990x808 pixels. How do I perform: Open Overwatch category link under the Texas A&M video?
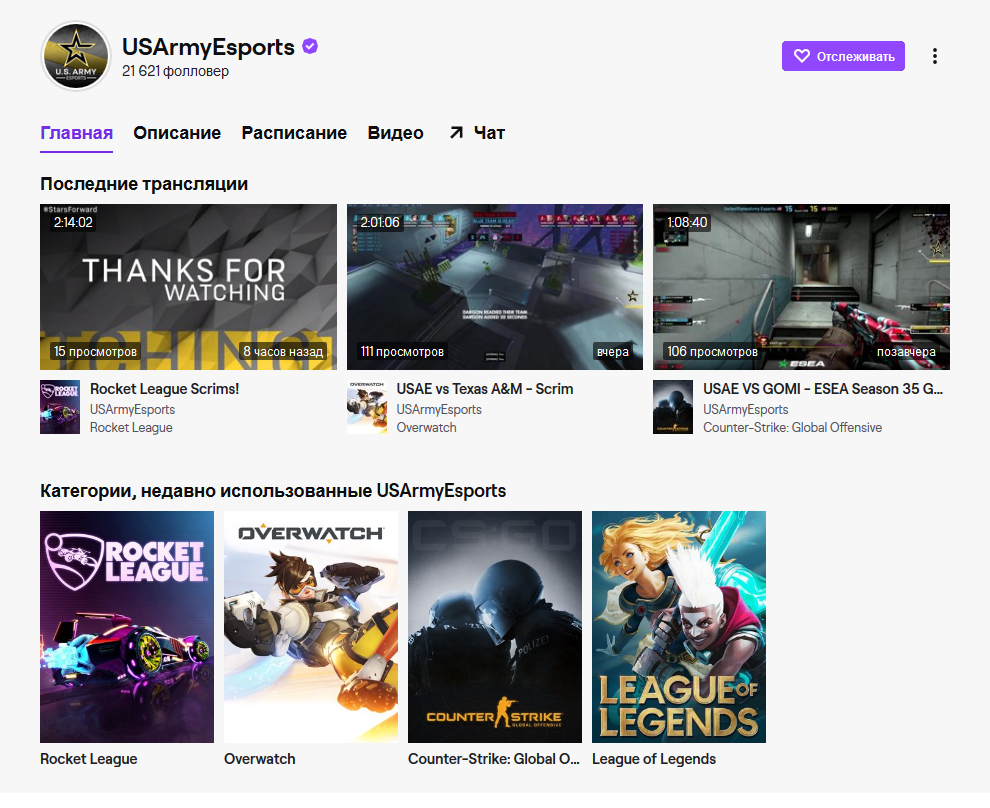point(426,427)
